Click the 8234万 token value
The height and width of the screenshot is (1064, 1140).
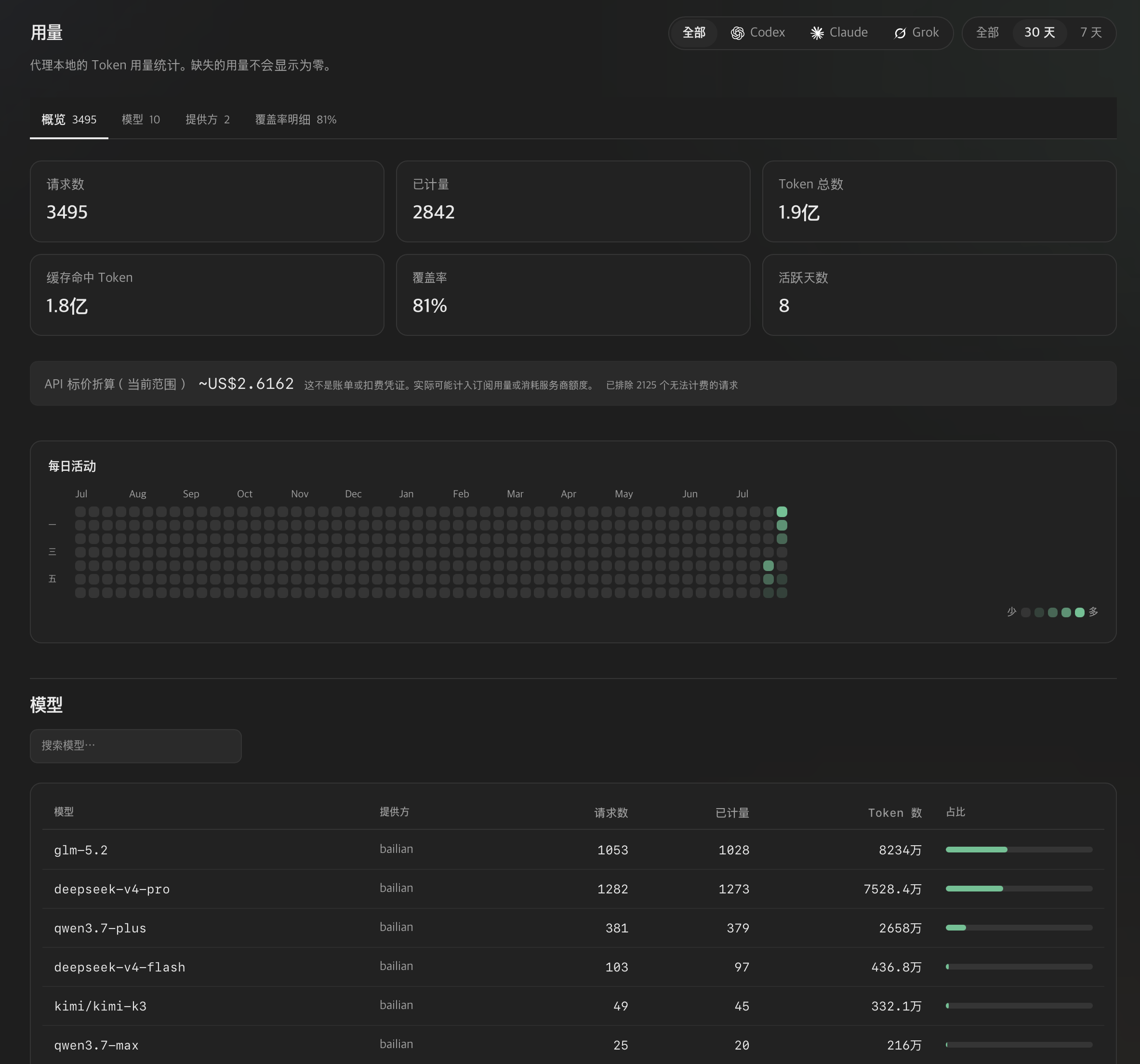click(901, 850)
